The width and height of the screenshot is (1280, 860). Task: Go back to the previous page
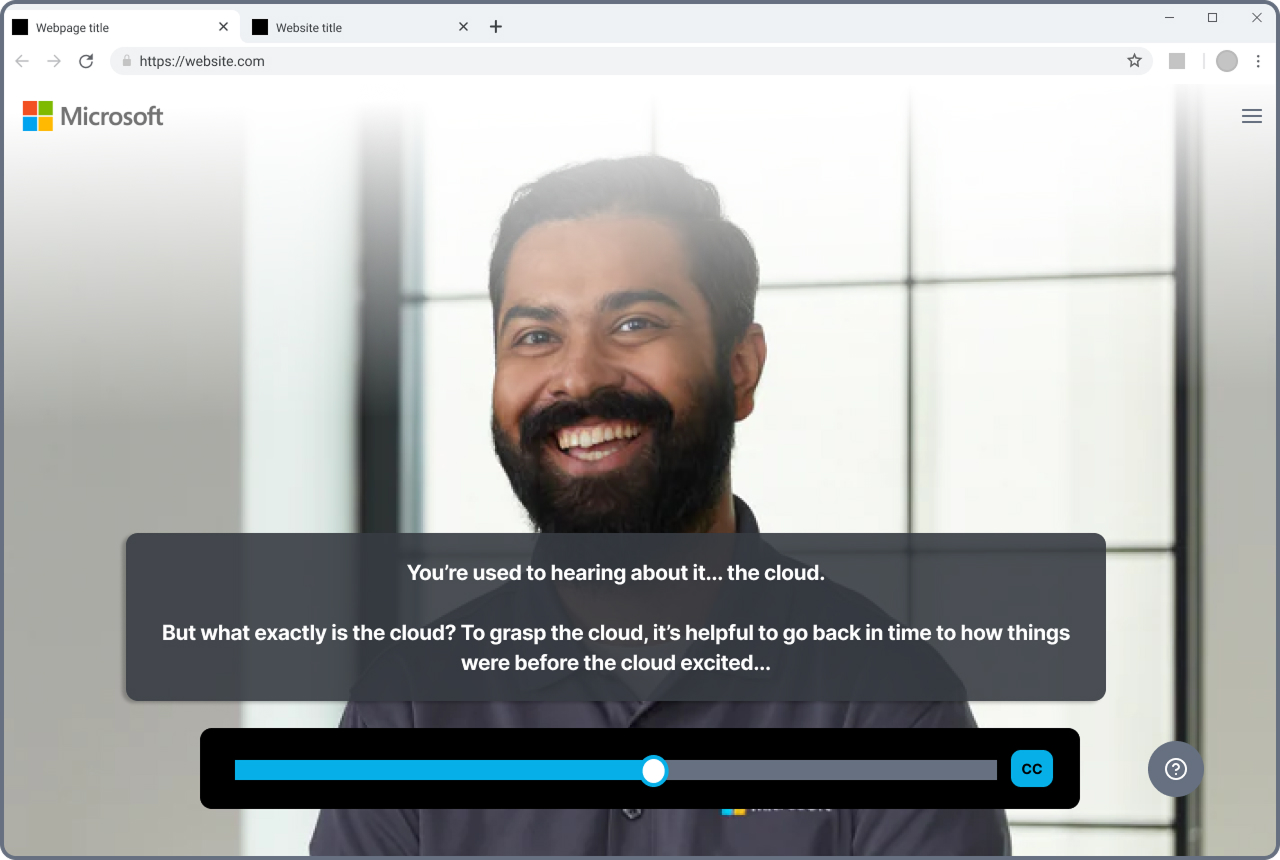pos(22,61)
